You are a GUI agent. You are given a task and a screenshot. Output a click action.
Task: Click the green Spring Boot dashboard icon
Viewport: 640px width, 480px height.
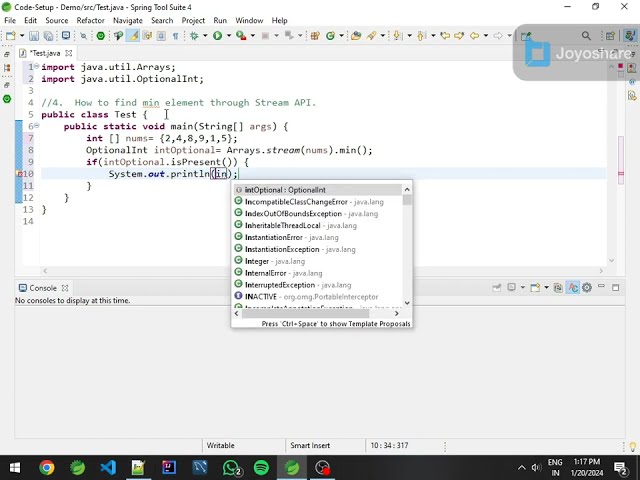pyautogui.click(x=100, y=36)
